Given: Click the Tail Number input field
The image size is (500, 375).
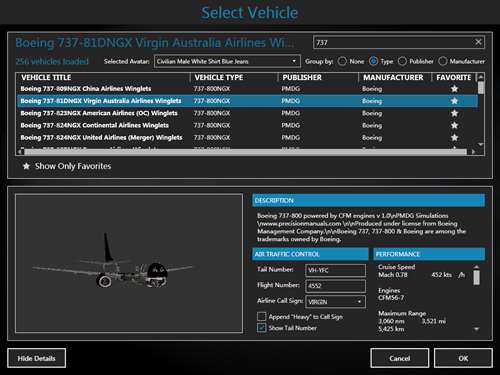Looking at the screenshot, I should pos(335,270).
